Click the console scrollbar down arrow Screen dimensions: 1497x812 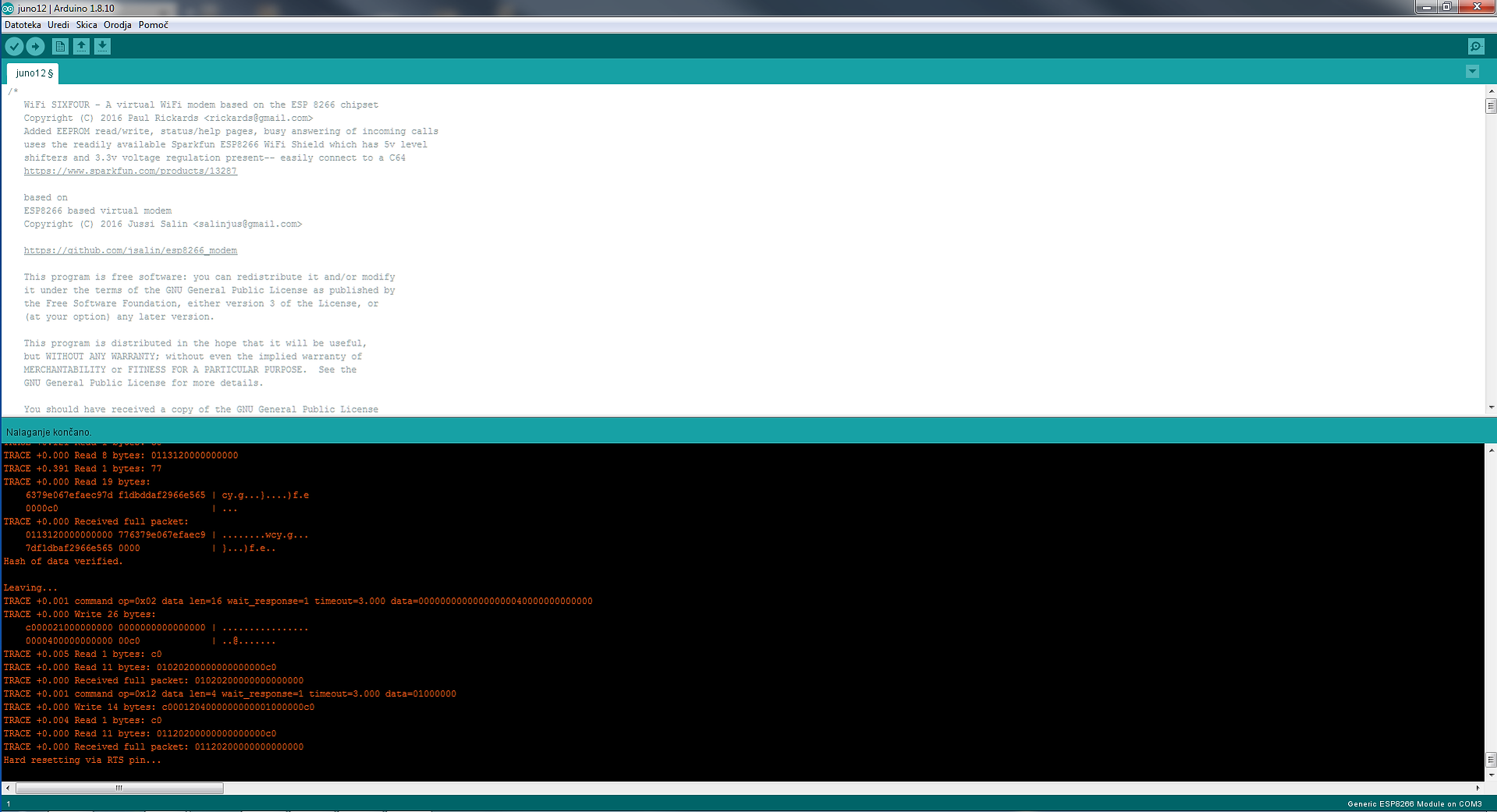click(1491, 775)
